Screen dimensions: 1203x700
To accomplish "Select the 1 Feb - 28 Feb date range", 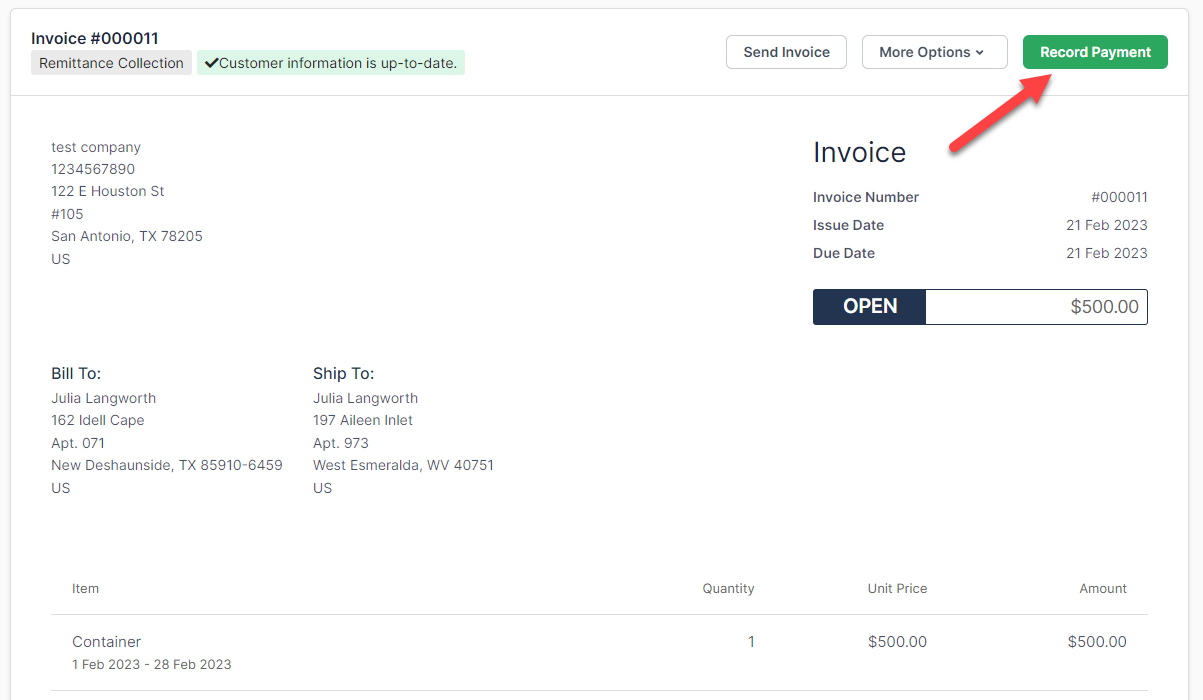I will pyautogui.click(x=150, y=664).
